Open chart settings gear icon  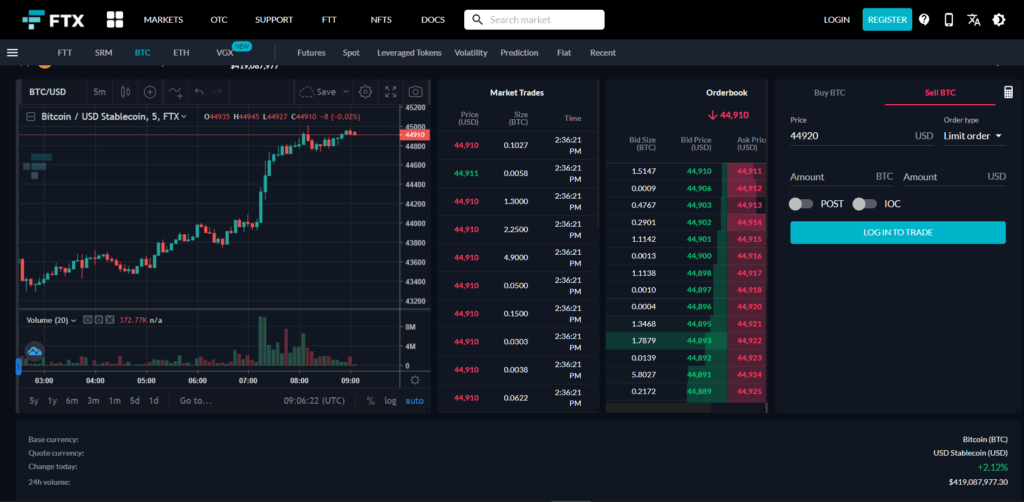[x=366, y=92]
